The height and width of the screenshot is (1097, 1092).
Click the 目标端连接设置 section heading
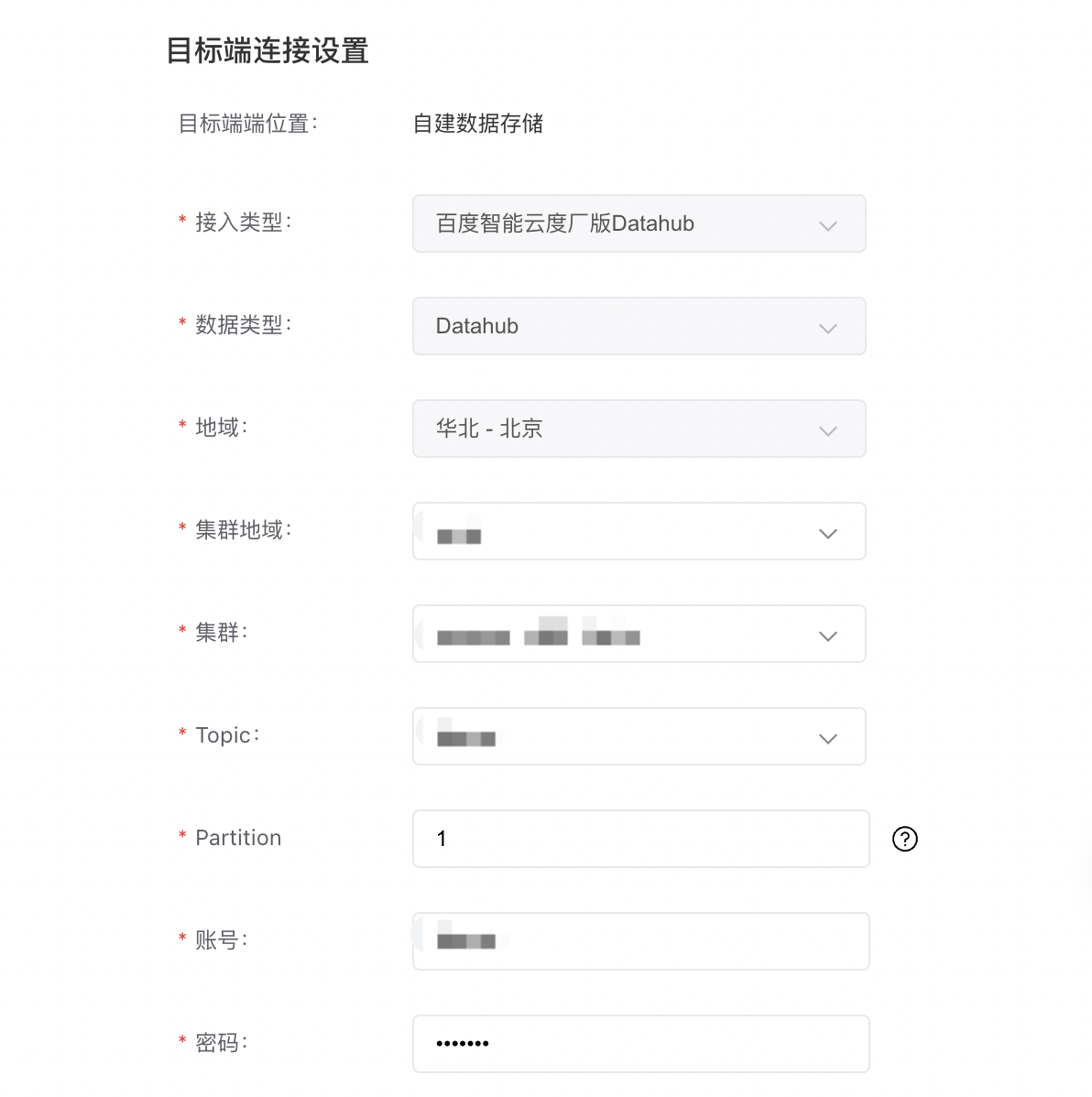tap(267, 51)
